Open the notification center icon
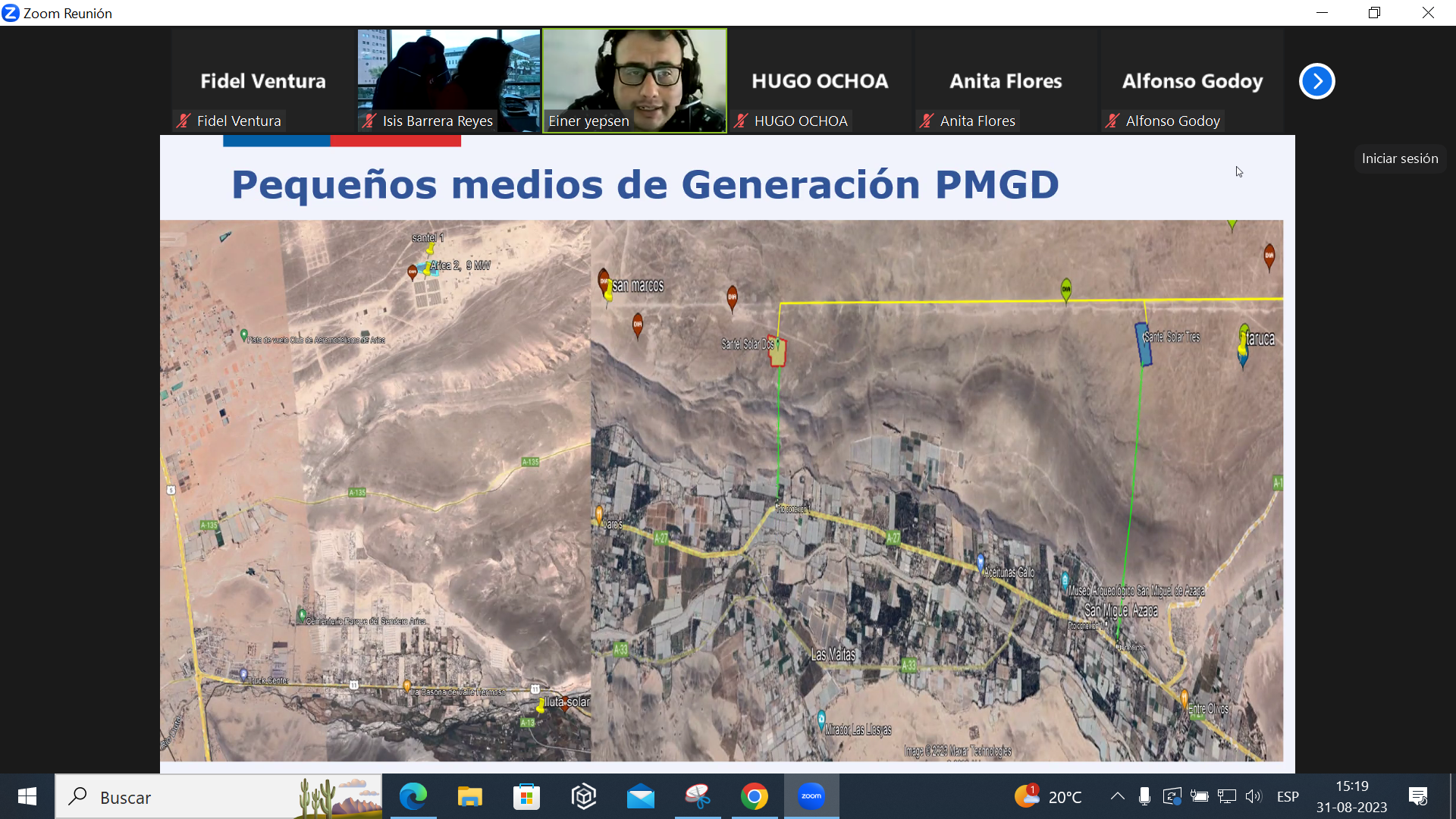Image resolution: width=1456 pixels, height=819 pixels. click(1417, 796)
